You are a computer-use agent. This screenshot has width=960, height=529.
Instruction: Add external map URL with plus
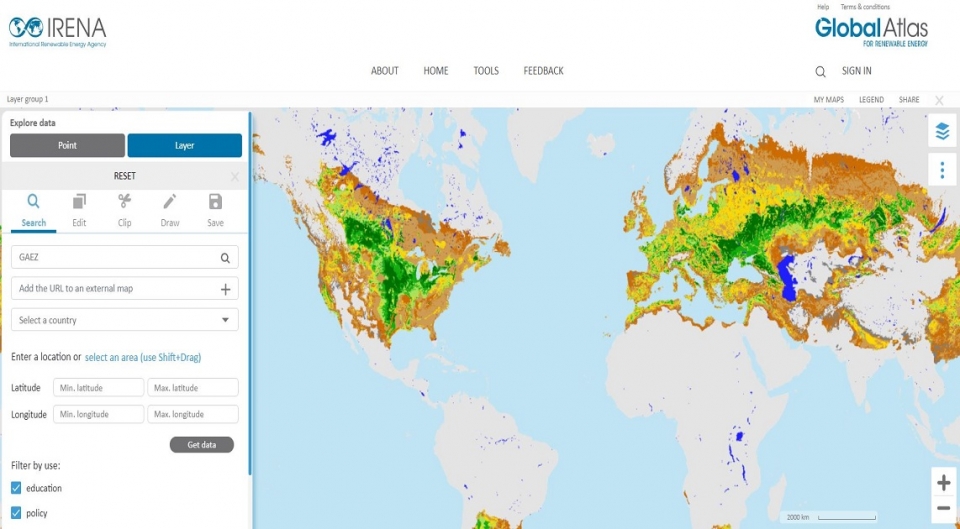pos(225,289)
